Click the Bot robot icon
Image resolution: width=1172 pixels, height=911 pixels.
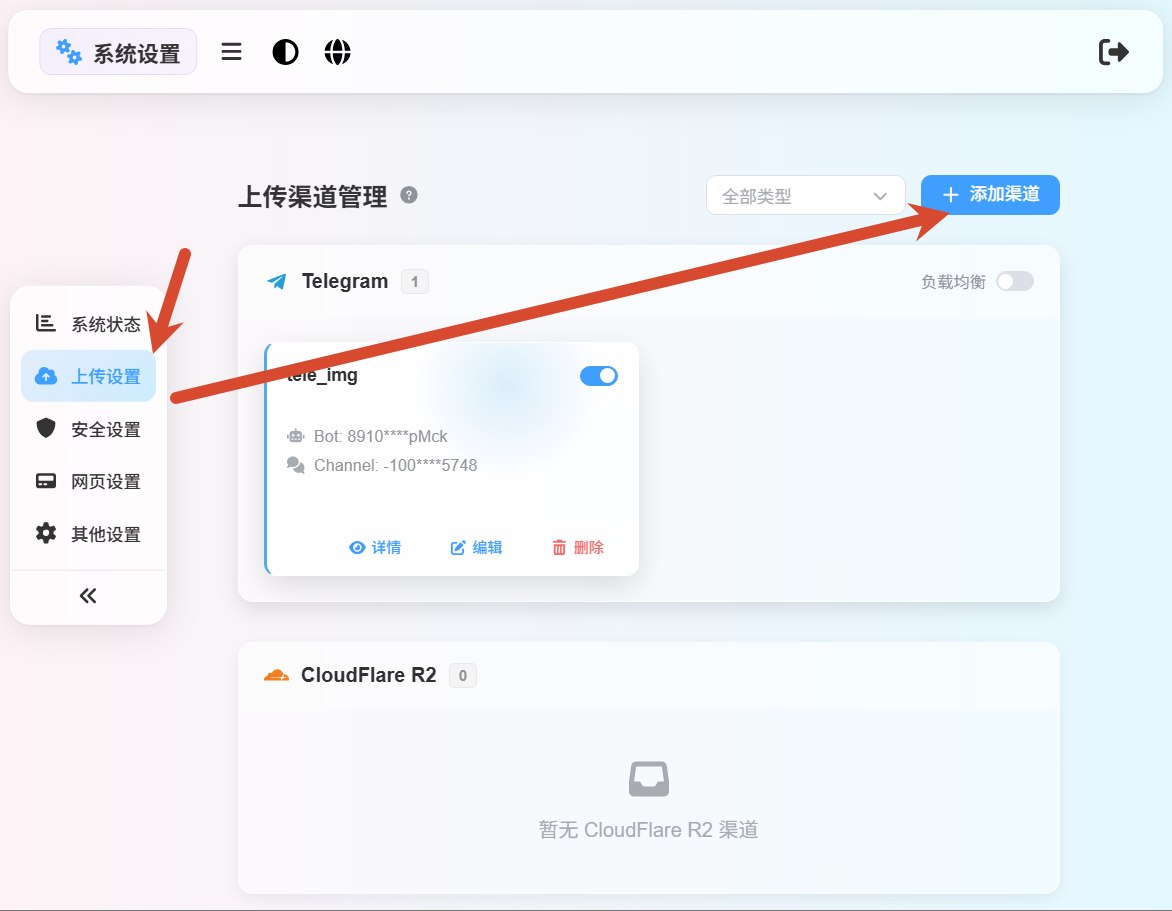tap(296, 436)
